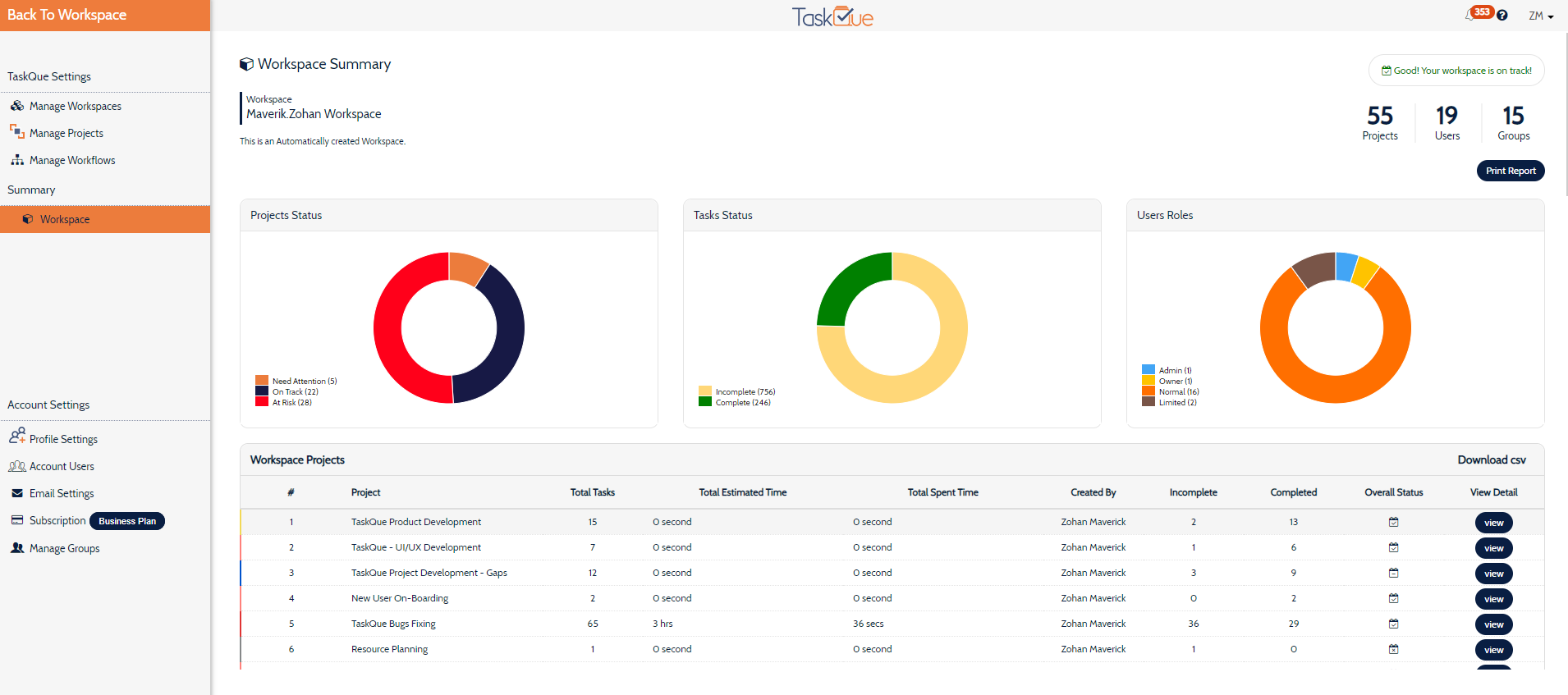Click status icon for TaskQue Bugs Fixing
Screen dimensions: 1568x695
[1393, 624]
